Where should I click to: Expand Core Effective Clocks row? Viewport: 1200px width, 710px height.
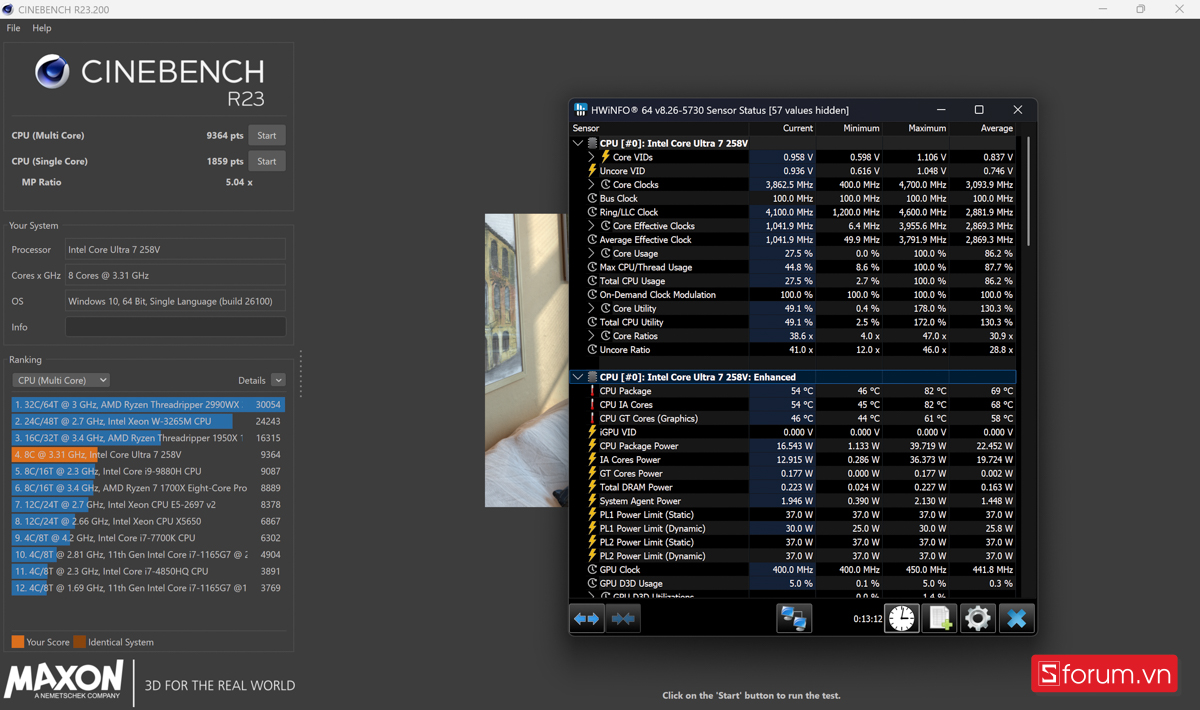(x=591, y=226)
